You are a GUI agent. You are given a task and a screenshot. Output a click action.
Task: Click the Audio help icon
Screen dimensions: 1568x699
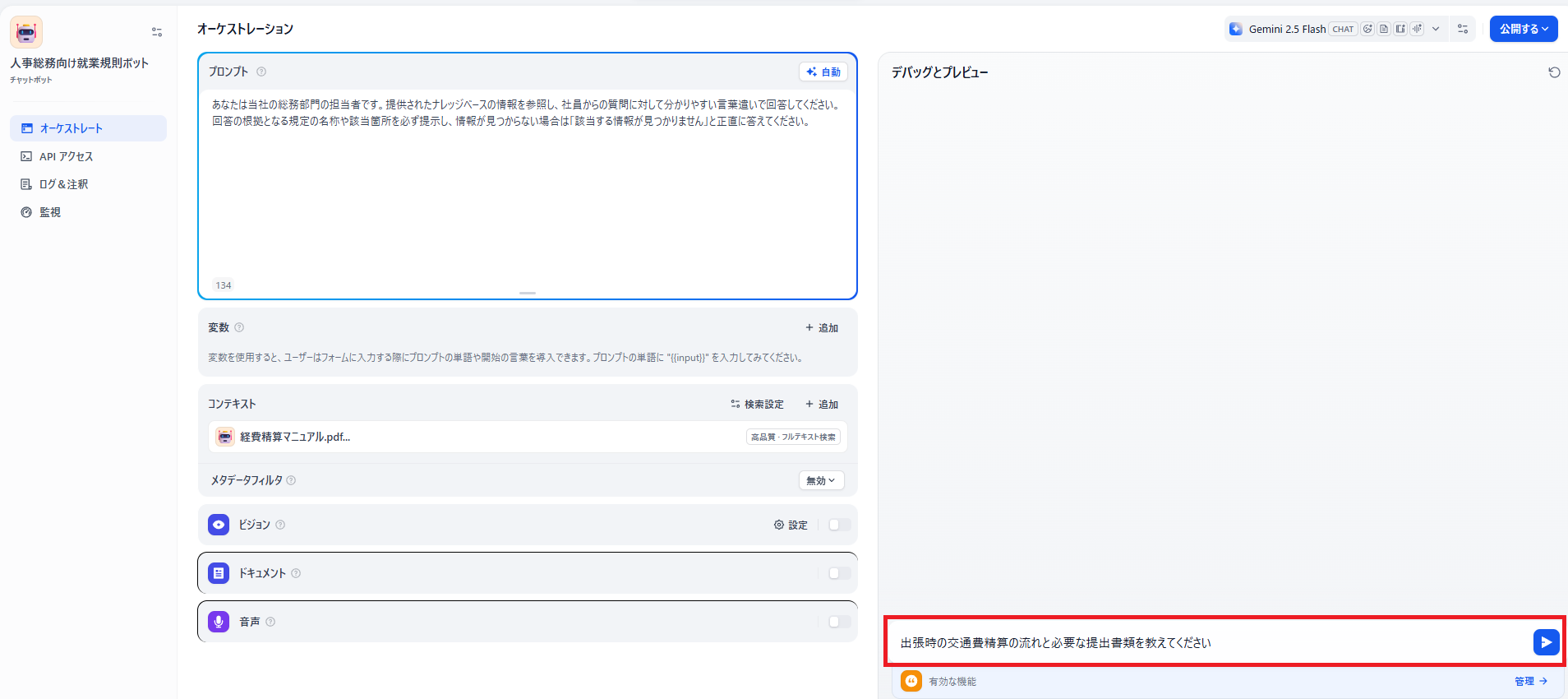270,622
